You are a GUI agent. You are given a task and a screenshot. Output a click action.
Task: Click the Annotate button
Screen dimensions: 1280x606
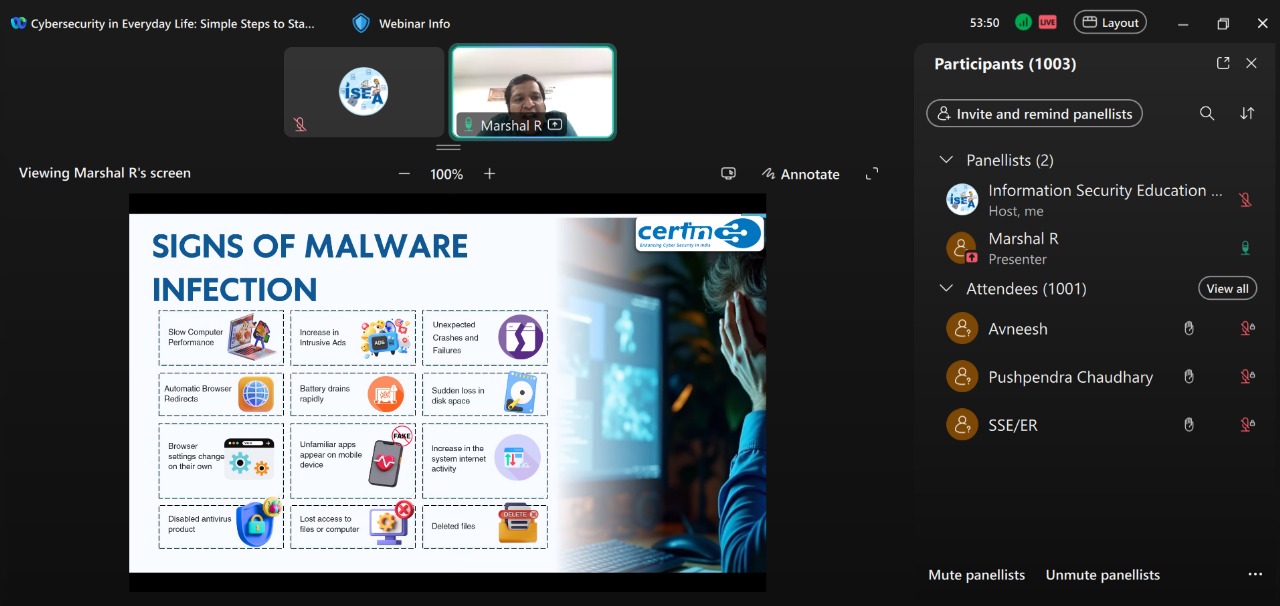click(x=800, y=174)
